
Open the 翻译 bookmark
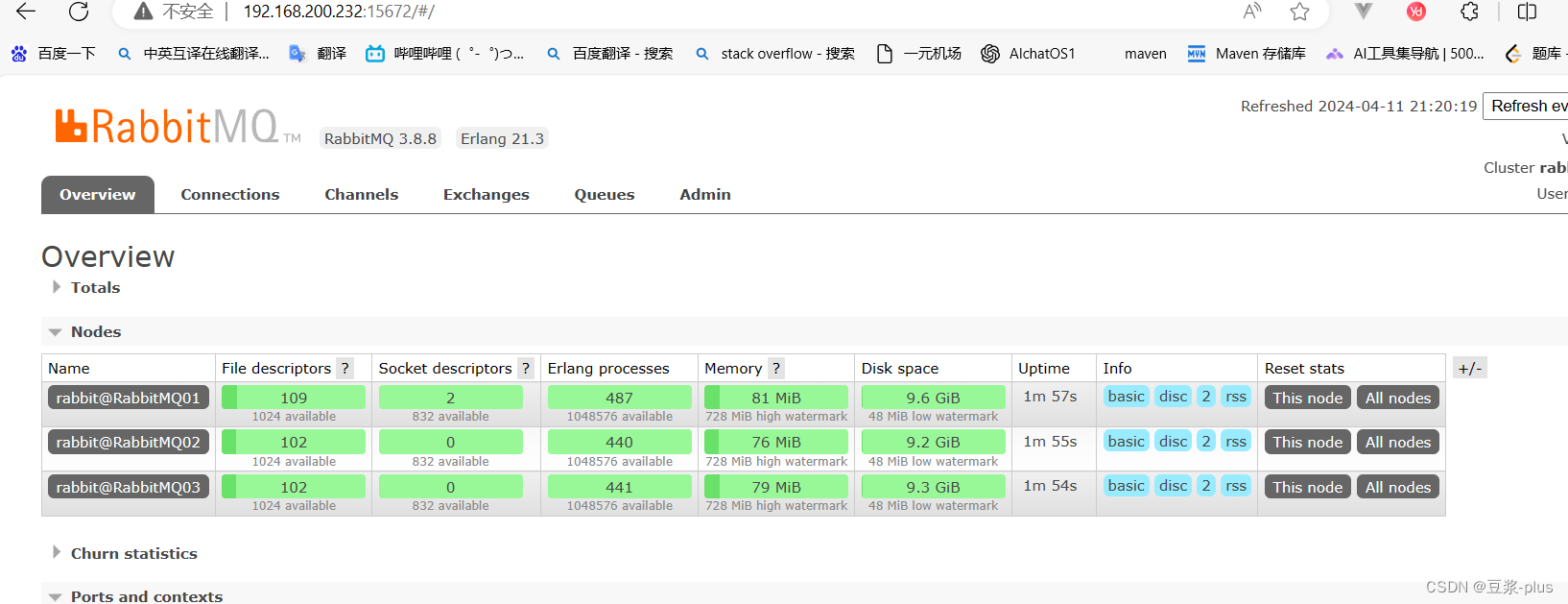tap(318, 54)
